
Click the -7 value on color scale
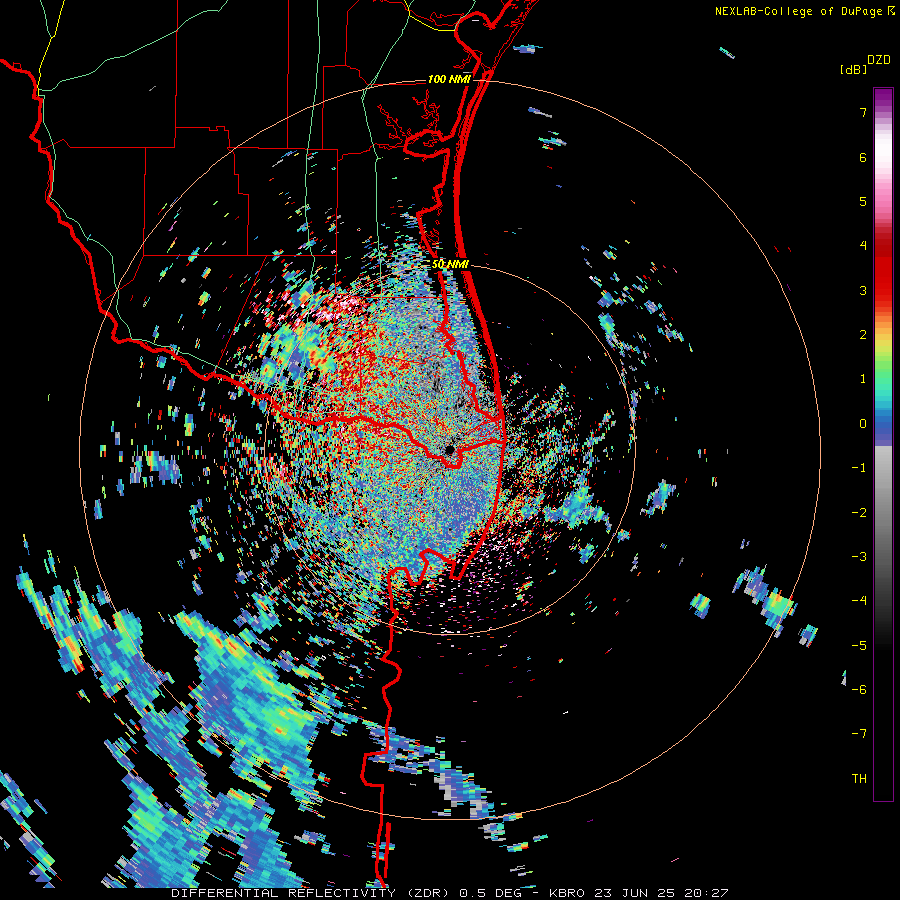pyautogui.click(x=859, y=734)
